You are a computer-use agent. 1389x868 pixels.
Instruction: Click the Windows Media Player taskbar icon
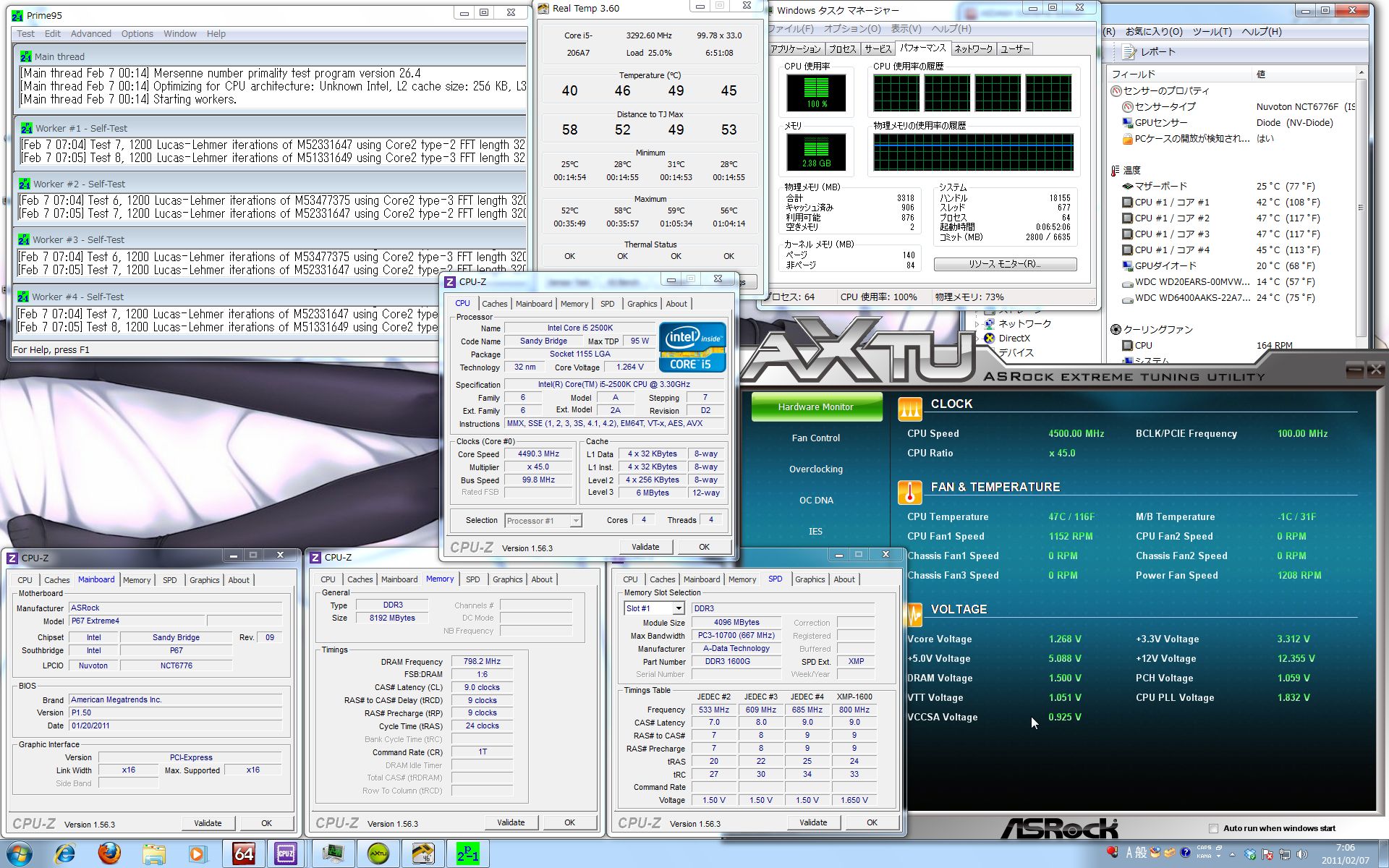(x=196, y=854)
